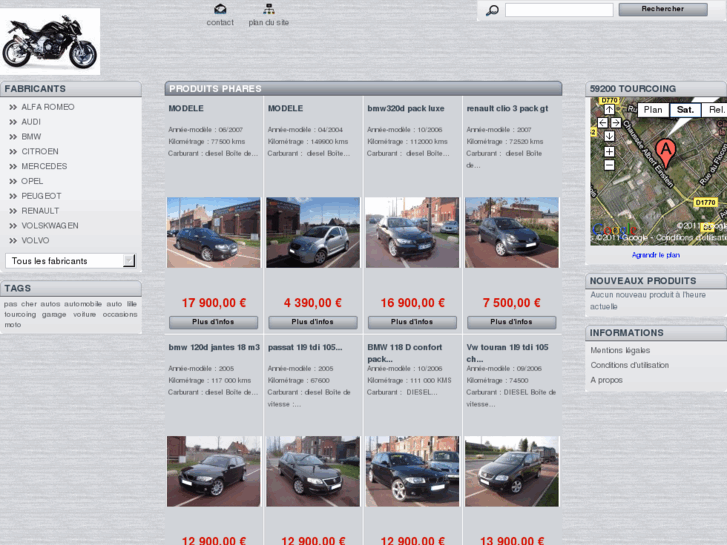Click the tourcoing tag

pyautogui.click(x=20, y=314)
